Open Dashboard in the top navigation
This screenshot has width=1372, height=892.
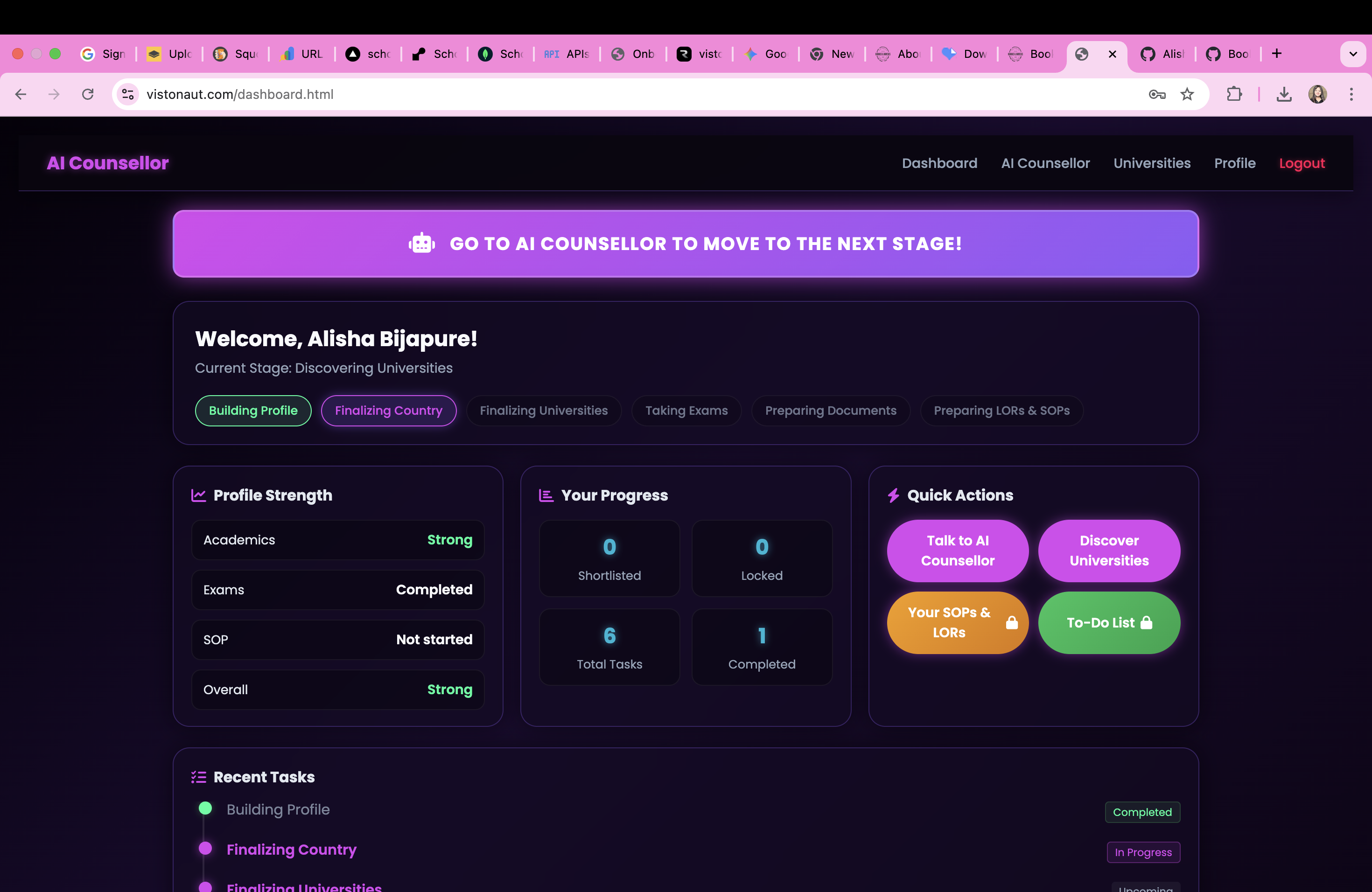click(x=940, y=163)
